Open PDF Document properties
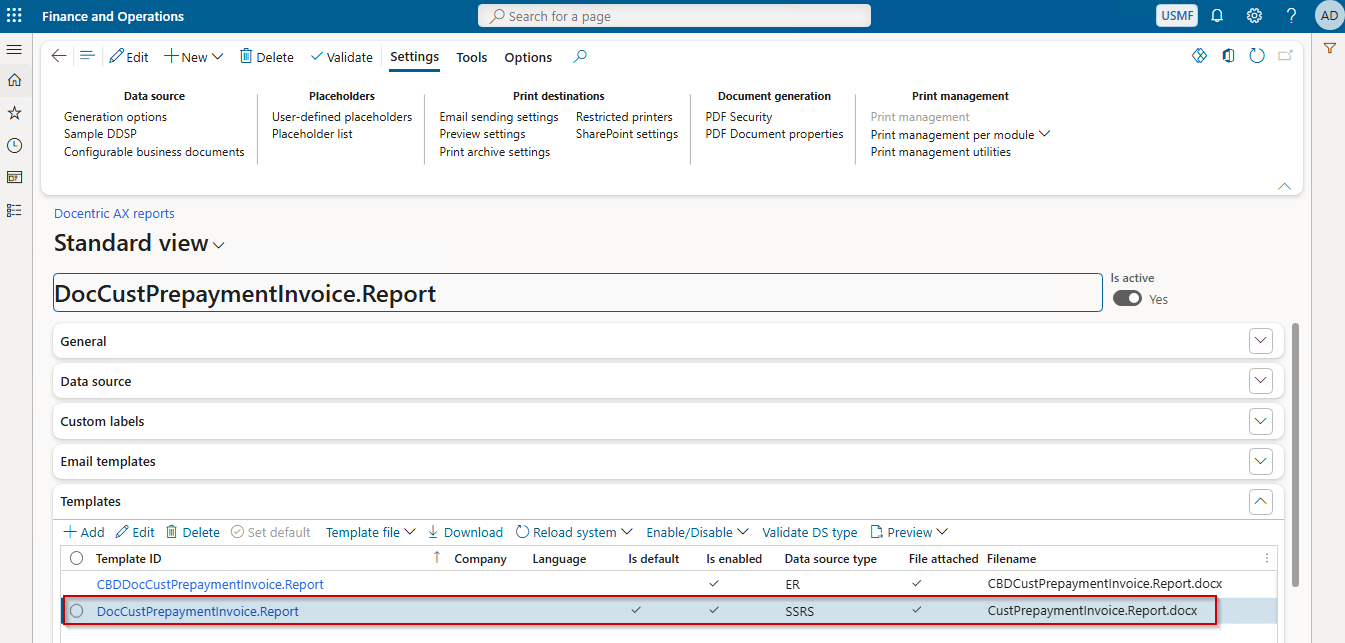Image resolution: width=1345 pixels, height=643 pixels. pos(774,134)
